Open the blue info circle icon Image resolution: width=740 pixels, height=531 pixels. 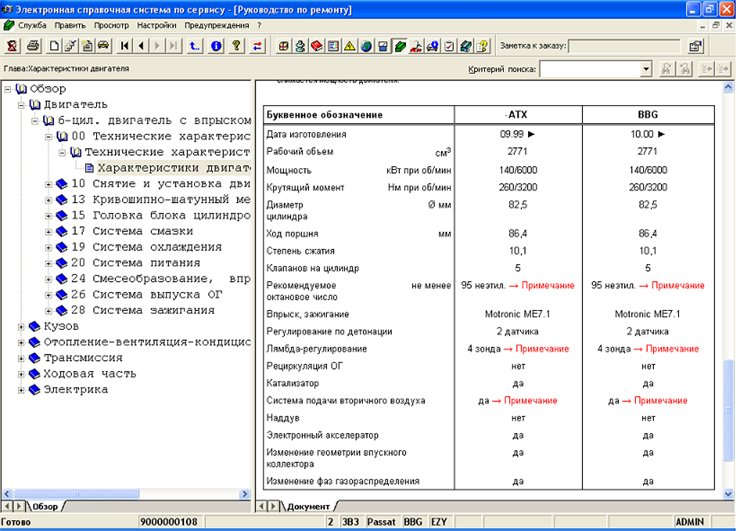(216, 46)
